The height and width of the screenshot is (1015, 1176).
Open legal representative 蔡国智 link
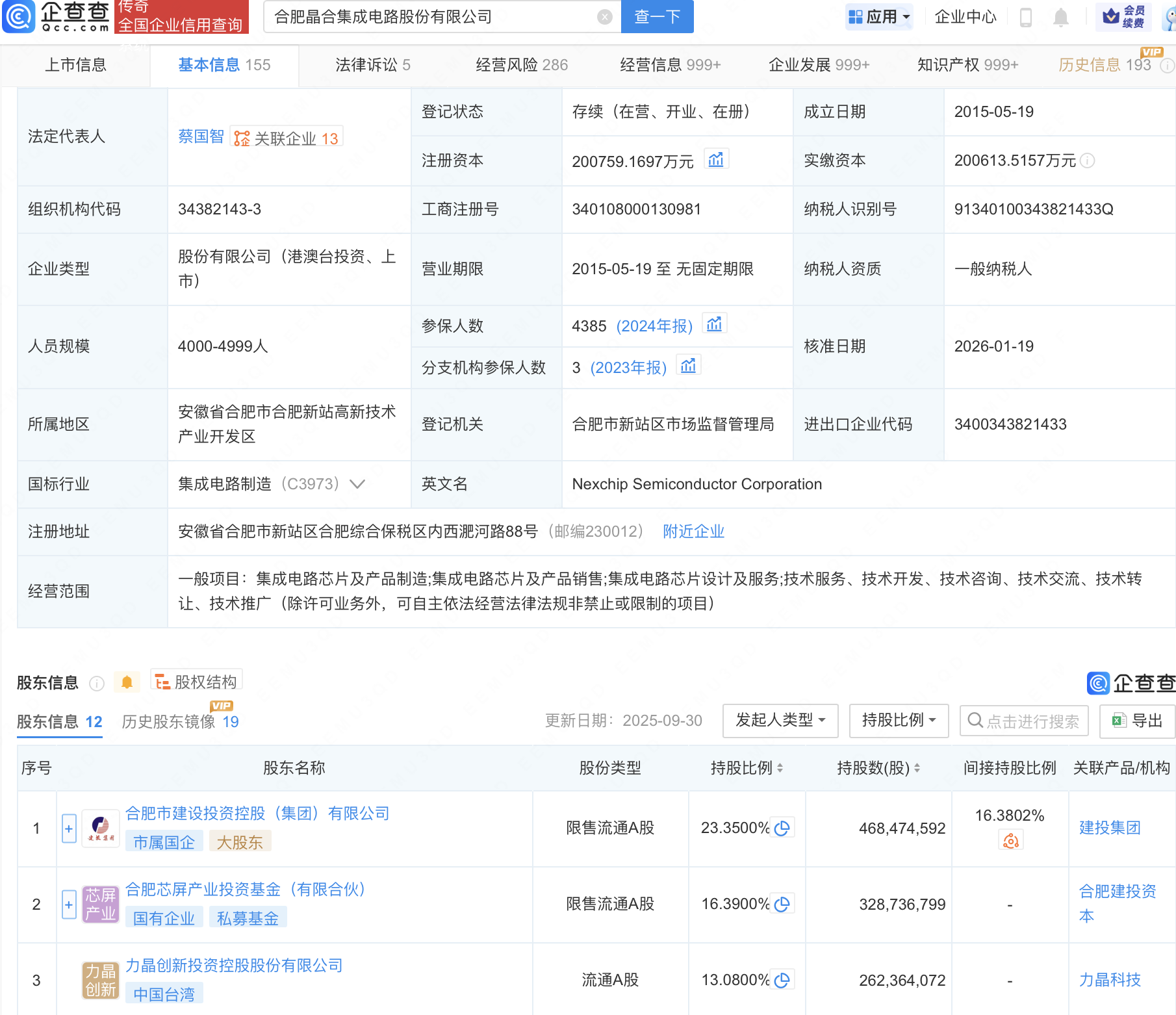click(201, 137)
